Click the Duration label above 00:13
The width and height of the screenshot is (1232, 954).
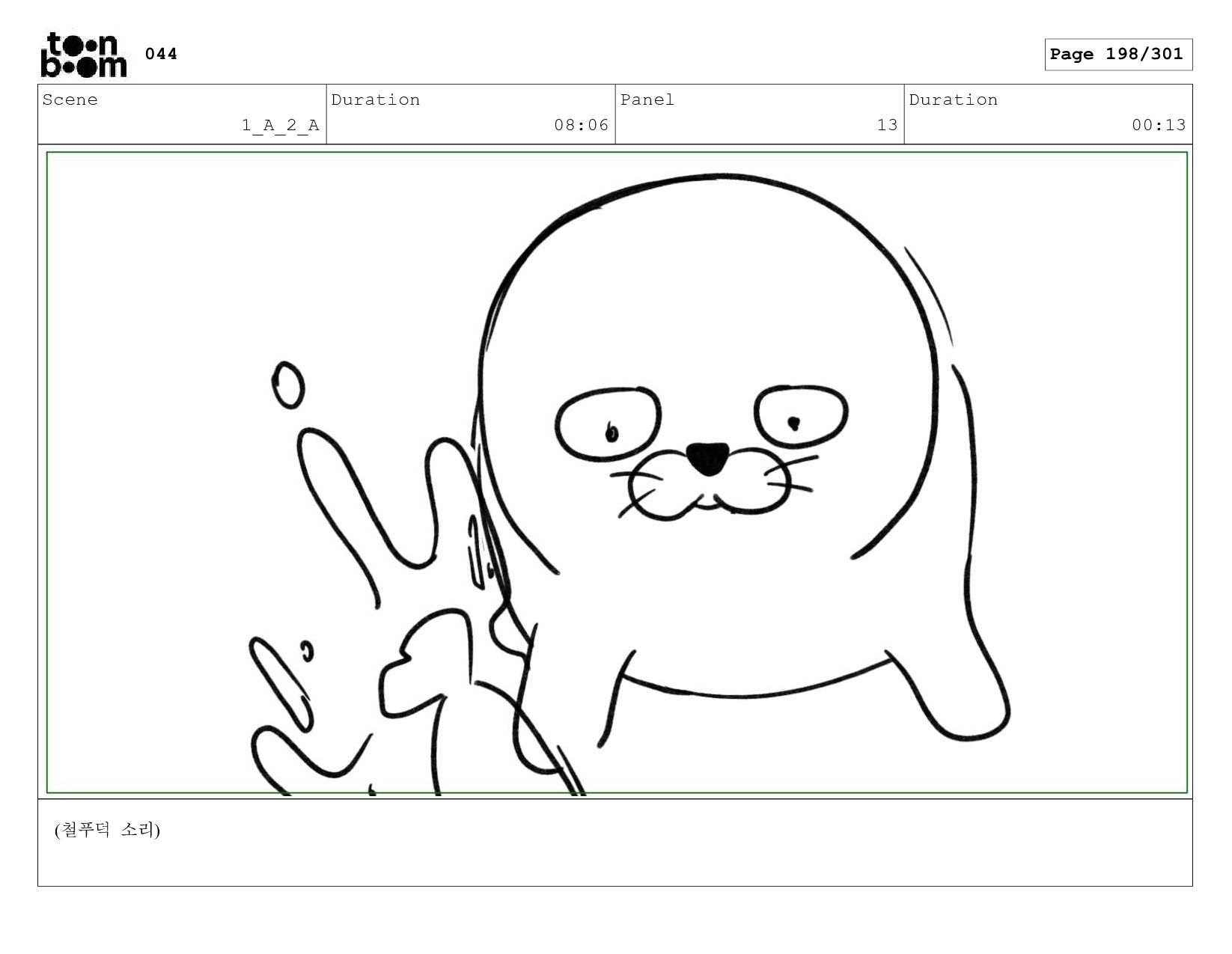click(953, 100)
